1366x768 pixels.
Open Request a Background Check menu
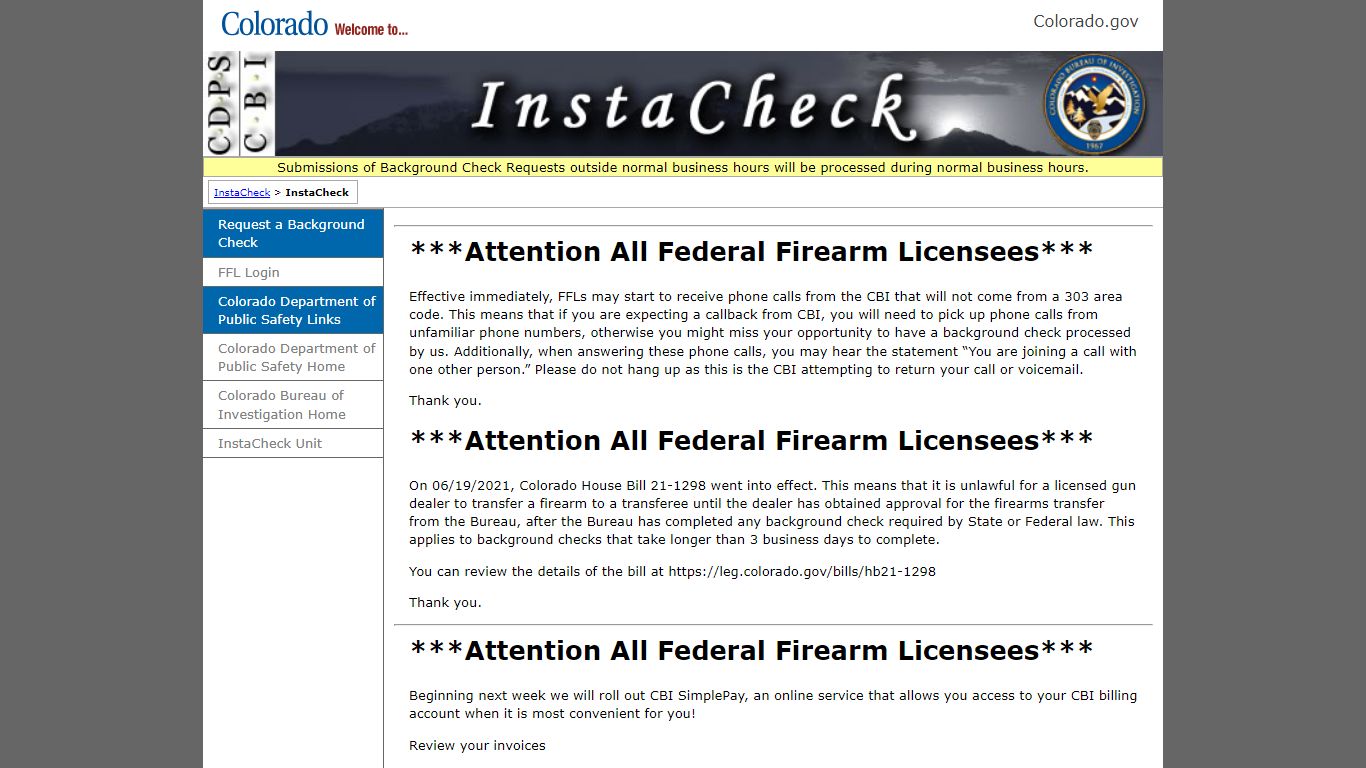click(x=293, y=233)
